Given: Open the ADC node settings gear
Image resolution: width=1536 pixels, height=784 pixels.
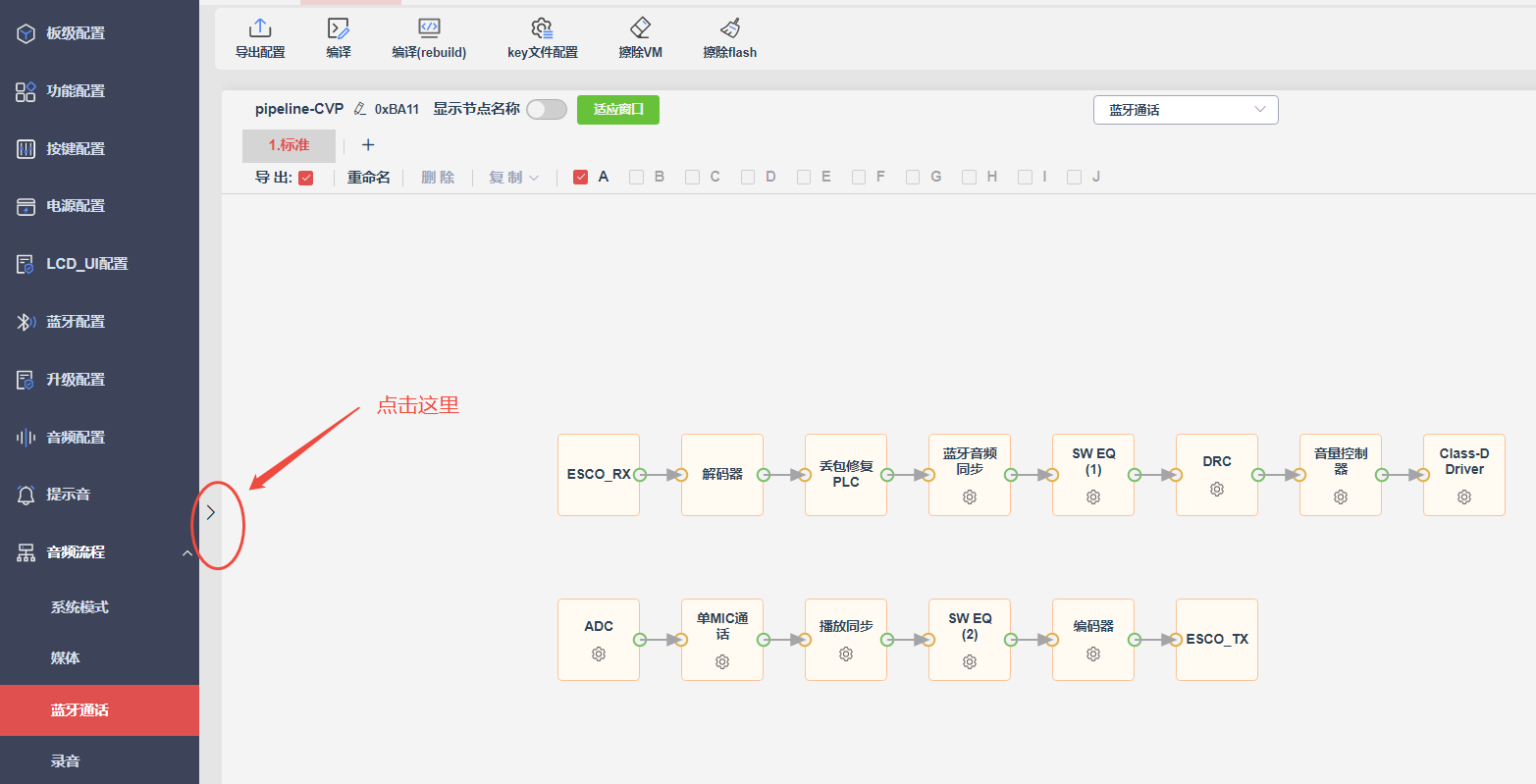Looking at the screenshot, I should coord(599,653).
